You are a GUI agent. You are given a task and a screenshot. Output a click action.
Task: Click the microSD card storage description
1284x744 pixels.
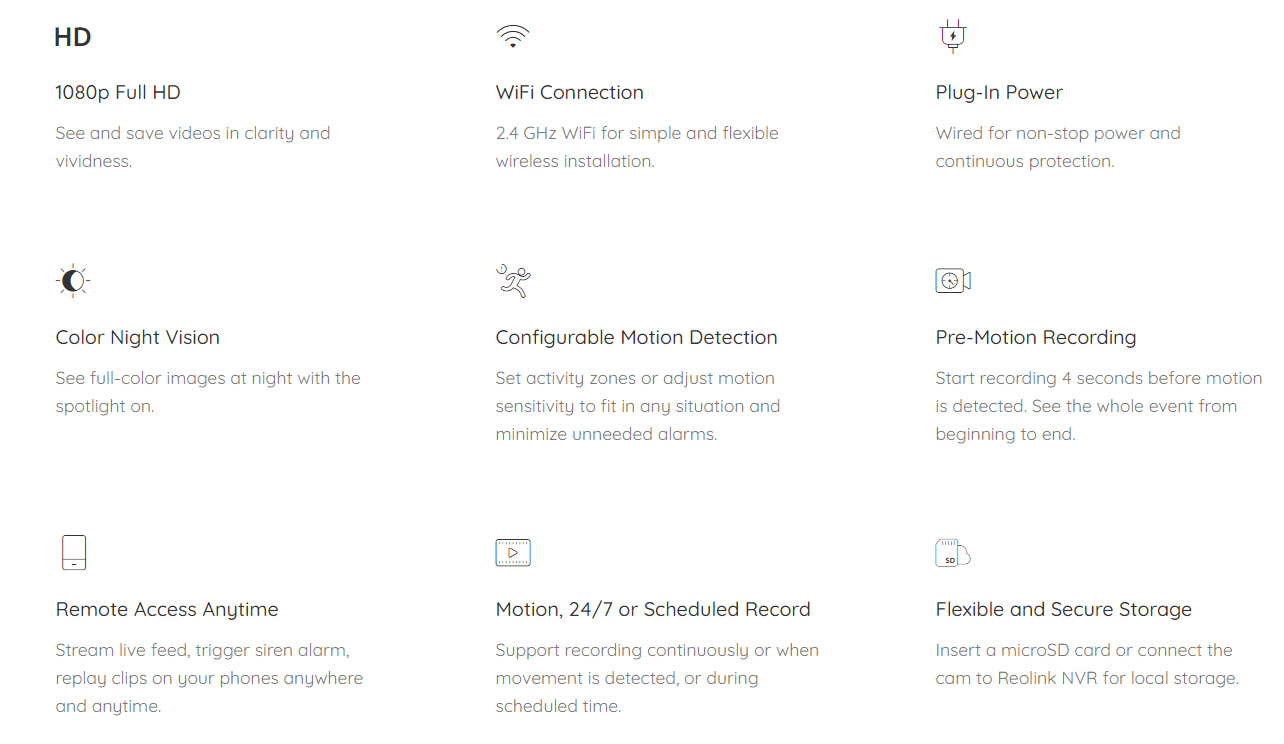point(1086,664)
